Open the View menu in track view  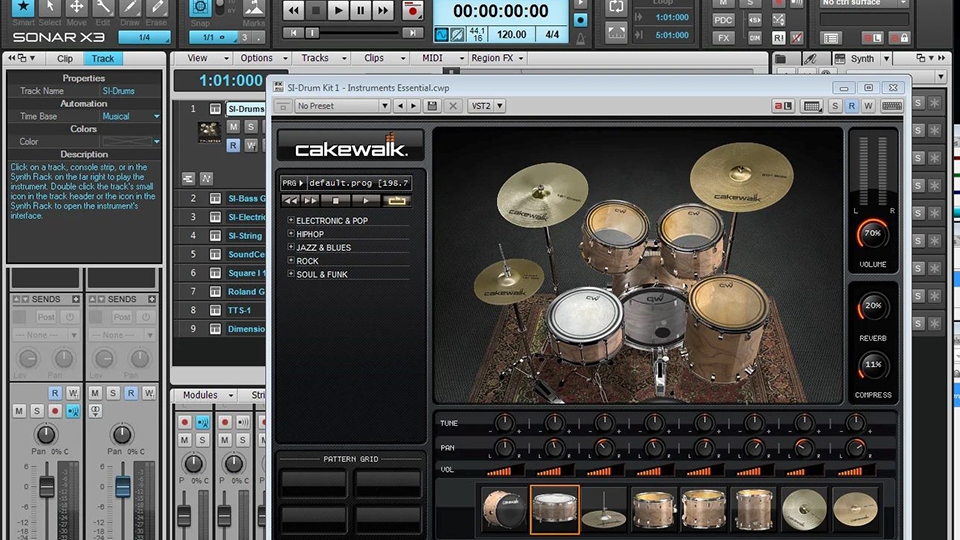coord(208,58)
